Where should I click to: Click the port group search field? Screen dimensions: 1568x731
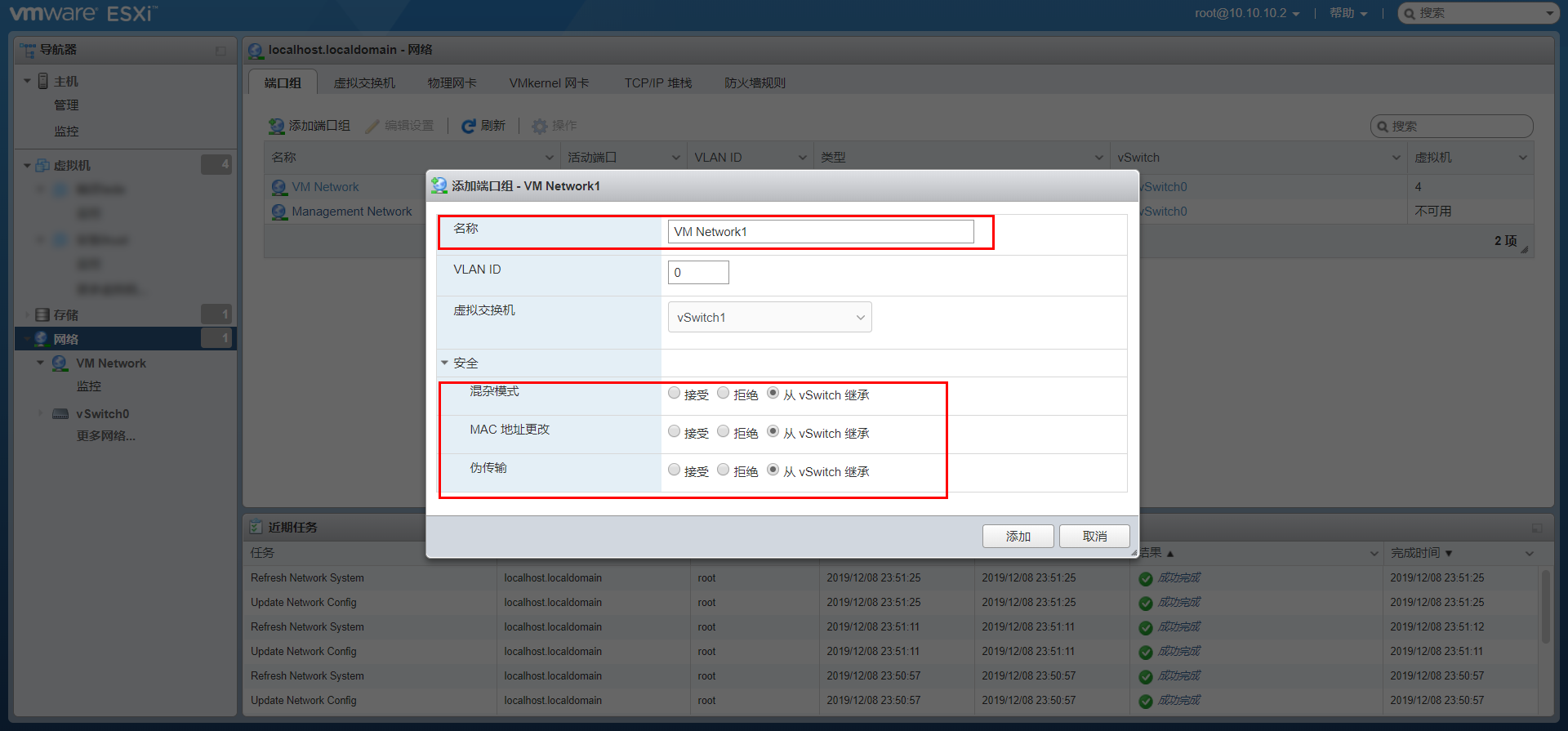tap(1451, 127)
